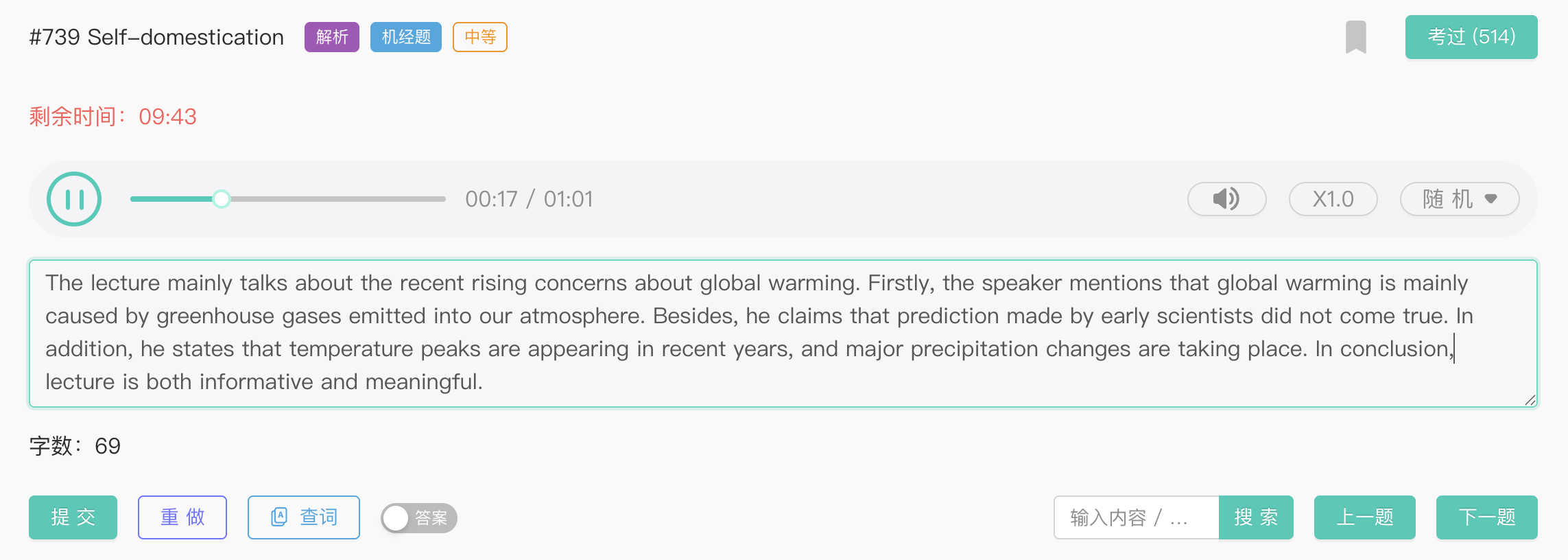Screen dimensions: 1568x560
Task: Click inside the summary text area
Action: pos(782,333)
